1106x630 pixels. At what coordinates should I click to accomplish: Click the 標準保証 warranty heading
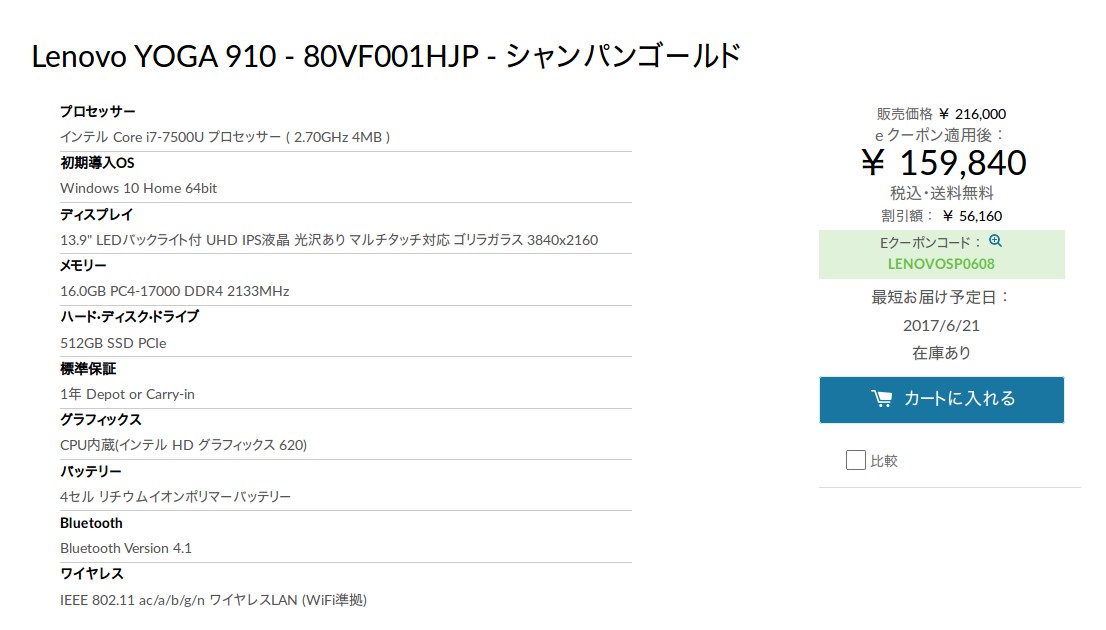click(x=88, y=368)
